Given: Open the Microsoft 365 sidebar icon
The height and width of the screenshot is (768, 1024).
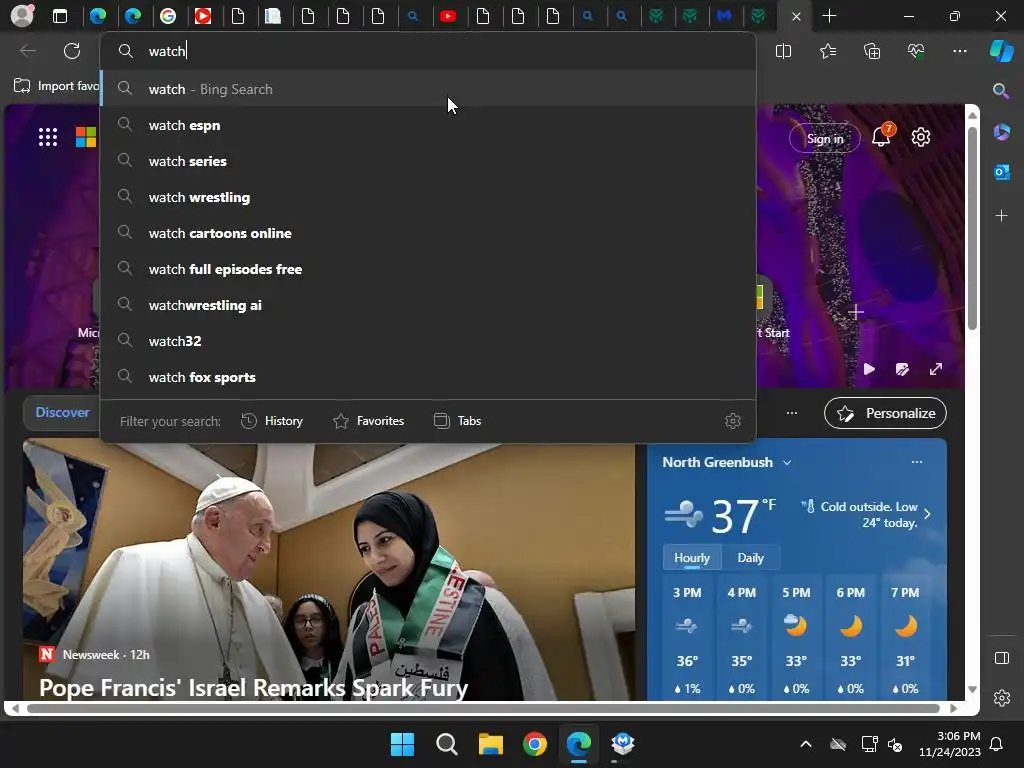Looking at the screenshot, I should [1001, 132].
